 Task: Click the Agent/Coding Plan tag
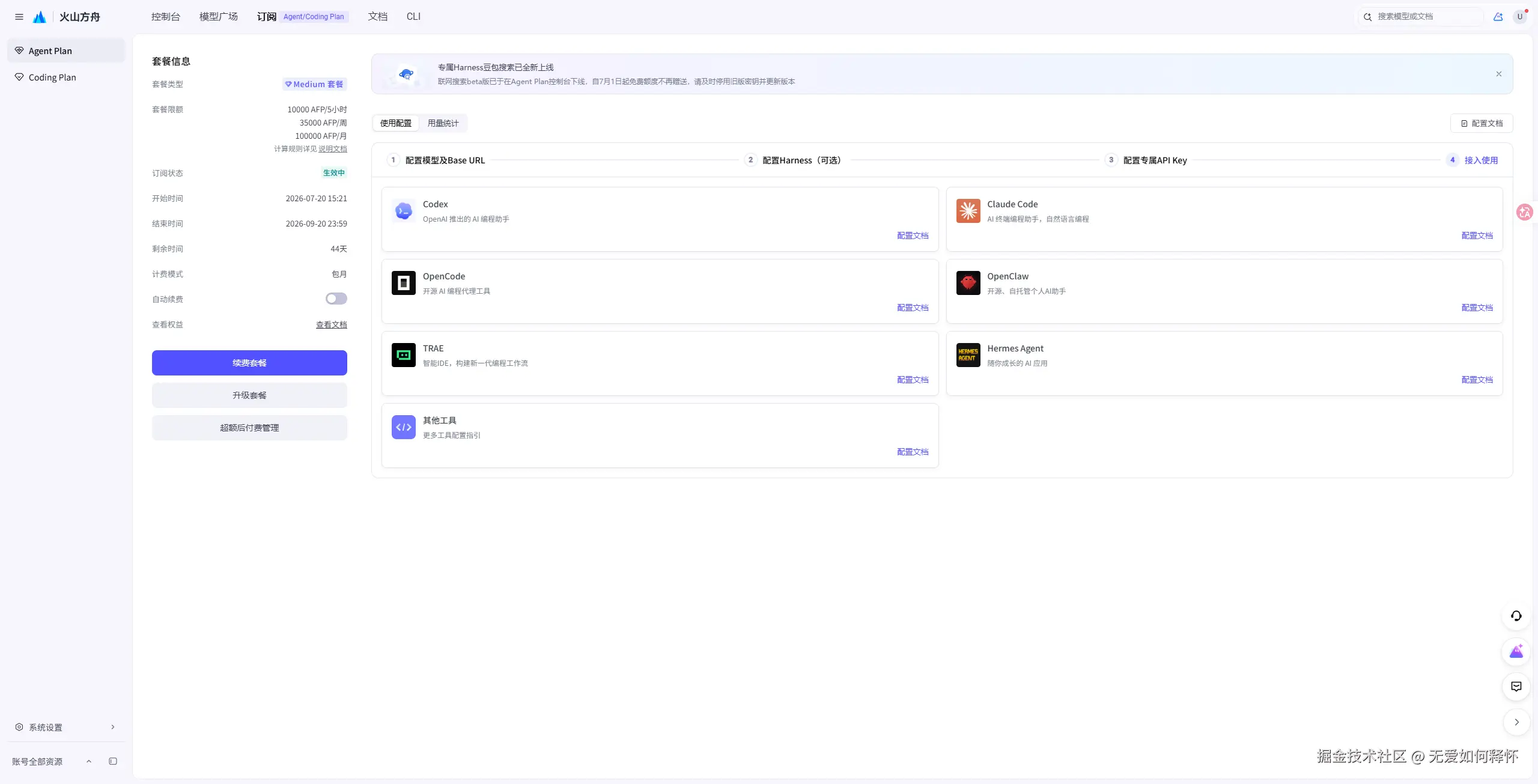(314, 17)
